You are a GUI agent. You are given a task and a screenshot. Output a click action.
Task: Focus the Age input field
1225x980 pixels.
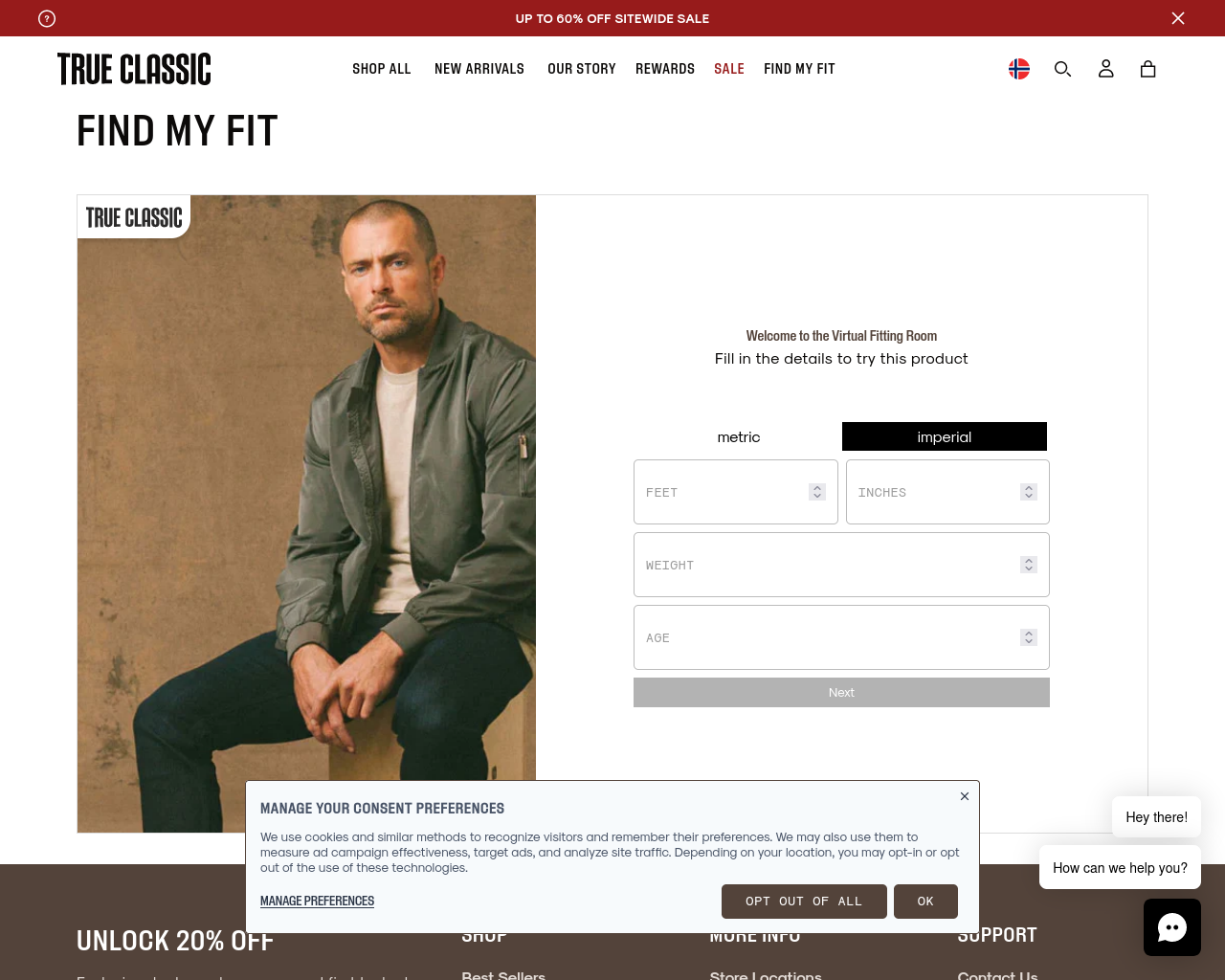click(841, 637)
